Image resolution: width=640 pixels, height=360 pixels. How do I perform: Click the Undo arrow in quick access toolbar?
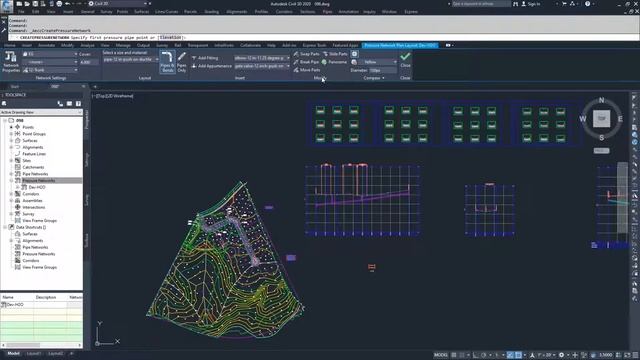68,4
